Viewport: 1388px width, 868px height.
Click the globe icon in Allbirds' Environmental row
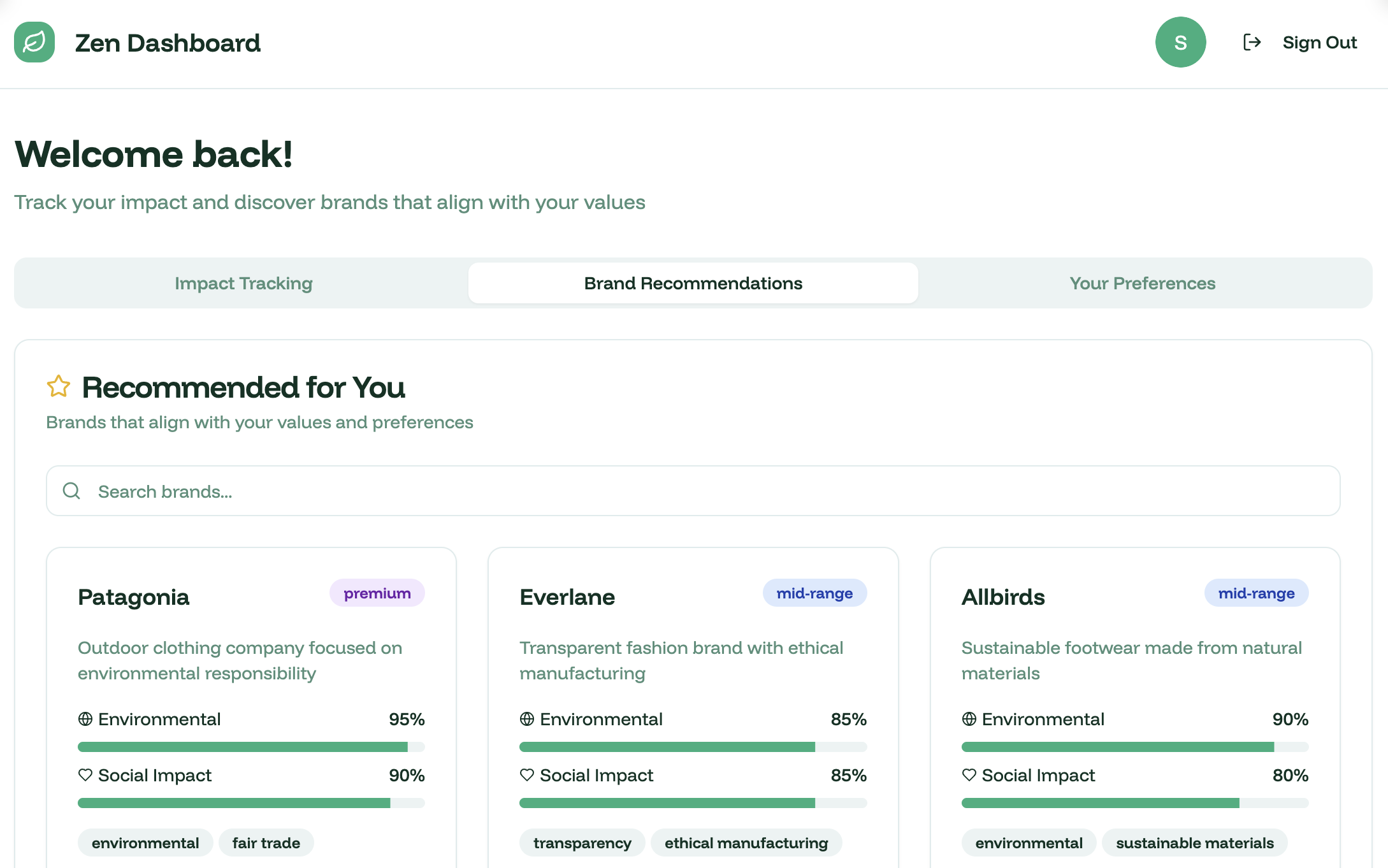(969, 719)
